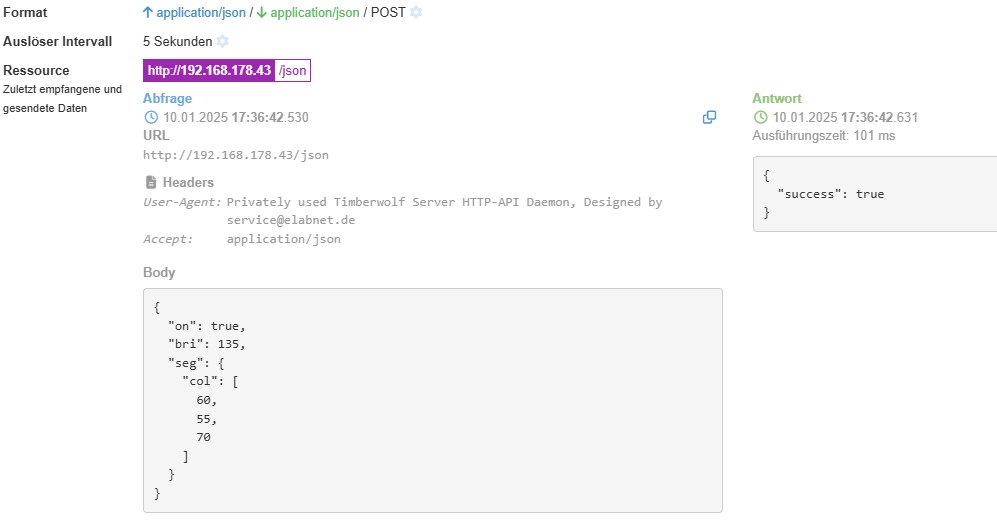Viewport: 997px width, 528px height.
Task: Open the Auslöser Intervall settings gear
Action: click(x=222, y=41)
